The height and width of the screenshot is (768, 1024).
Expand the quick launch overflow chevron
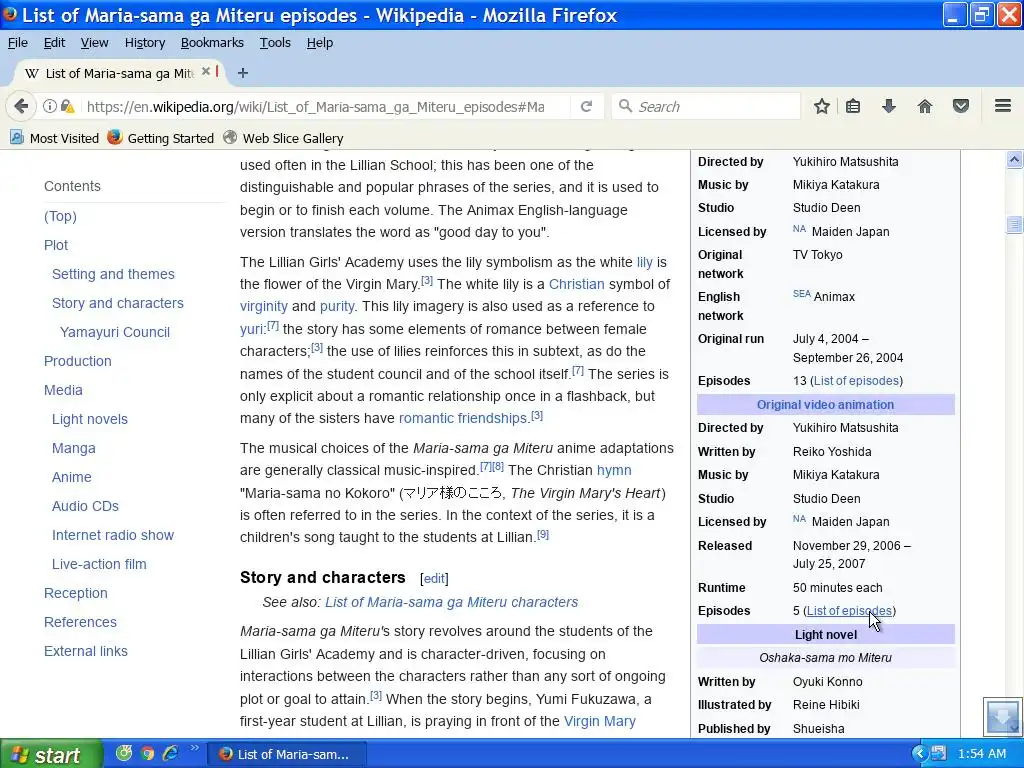[x=194, y=748]
